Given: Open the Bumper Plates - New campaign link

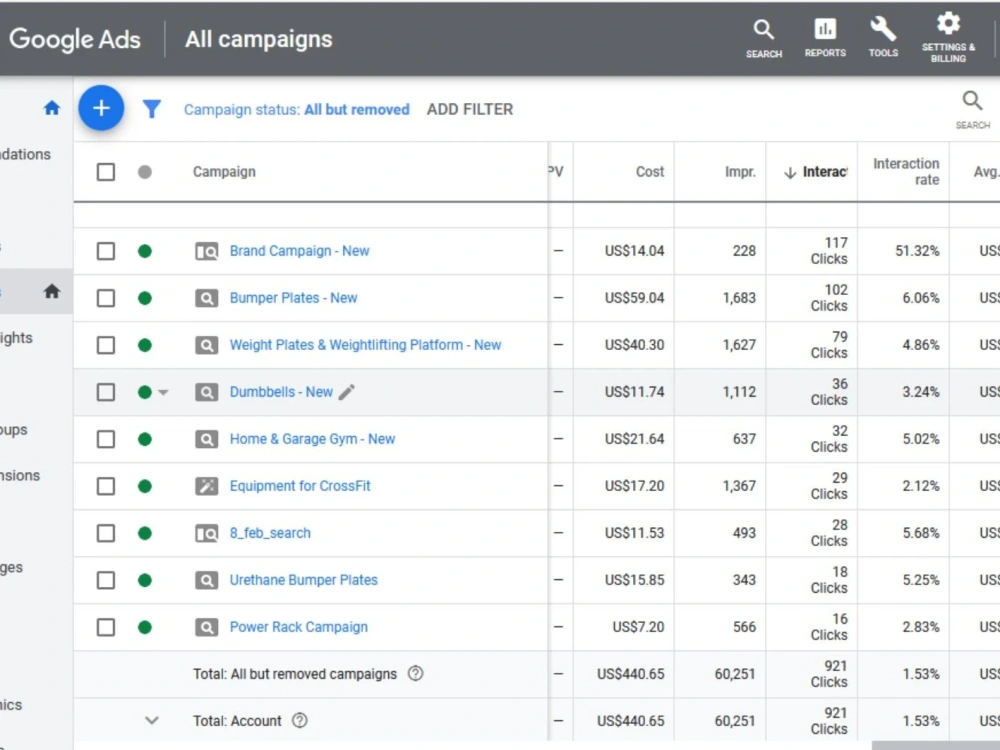Looking at the screenshot, I should [x=293, y=298].
